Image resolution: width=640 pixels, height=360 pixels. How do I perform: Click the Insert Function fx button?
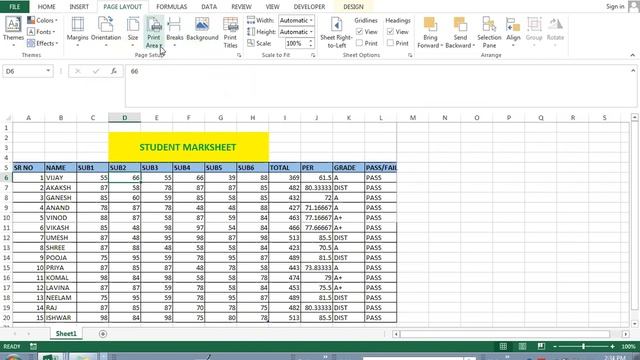pos(113,71)
